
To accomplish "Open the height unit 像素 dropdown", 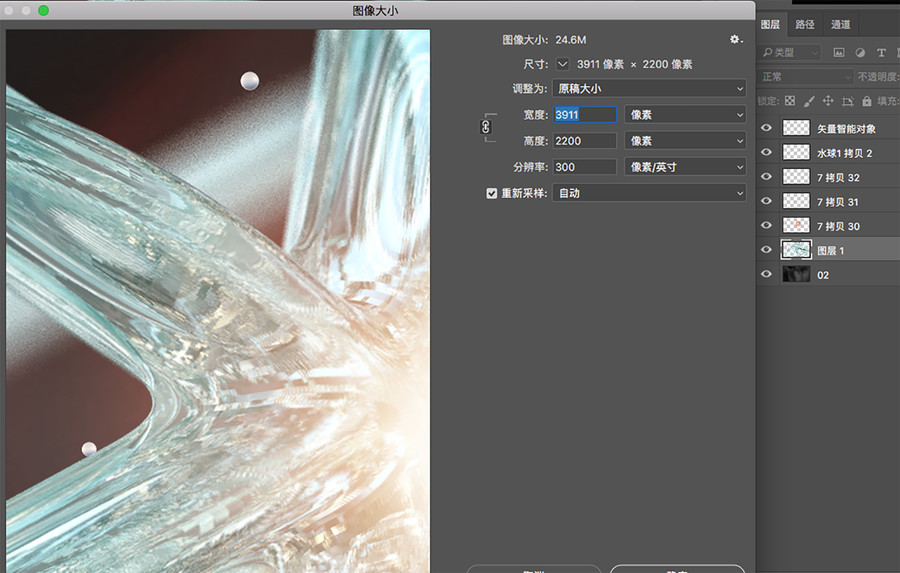I will (x=685, y=141).
